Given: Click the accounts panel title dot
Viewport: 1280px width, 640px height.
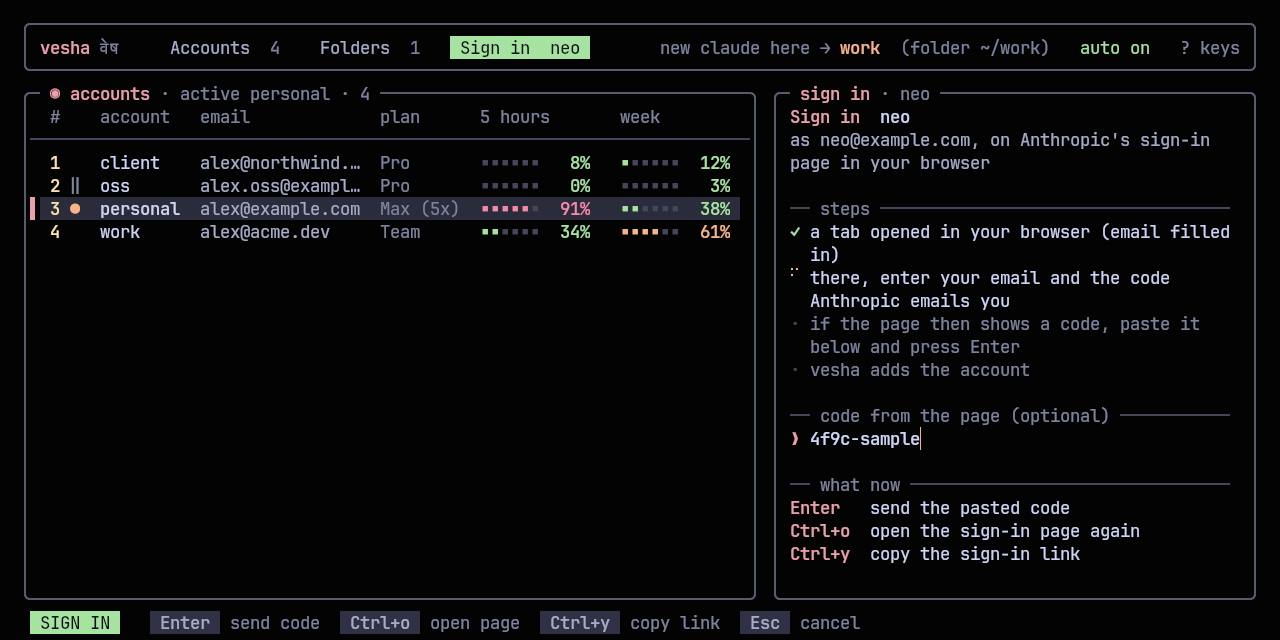Looking at the screenshot, I should 55,94.
